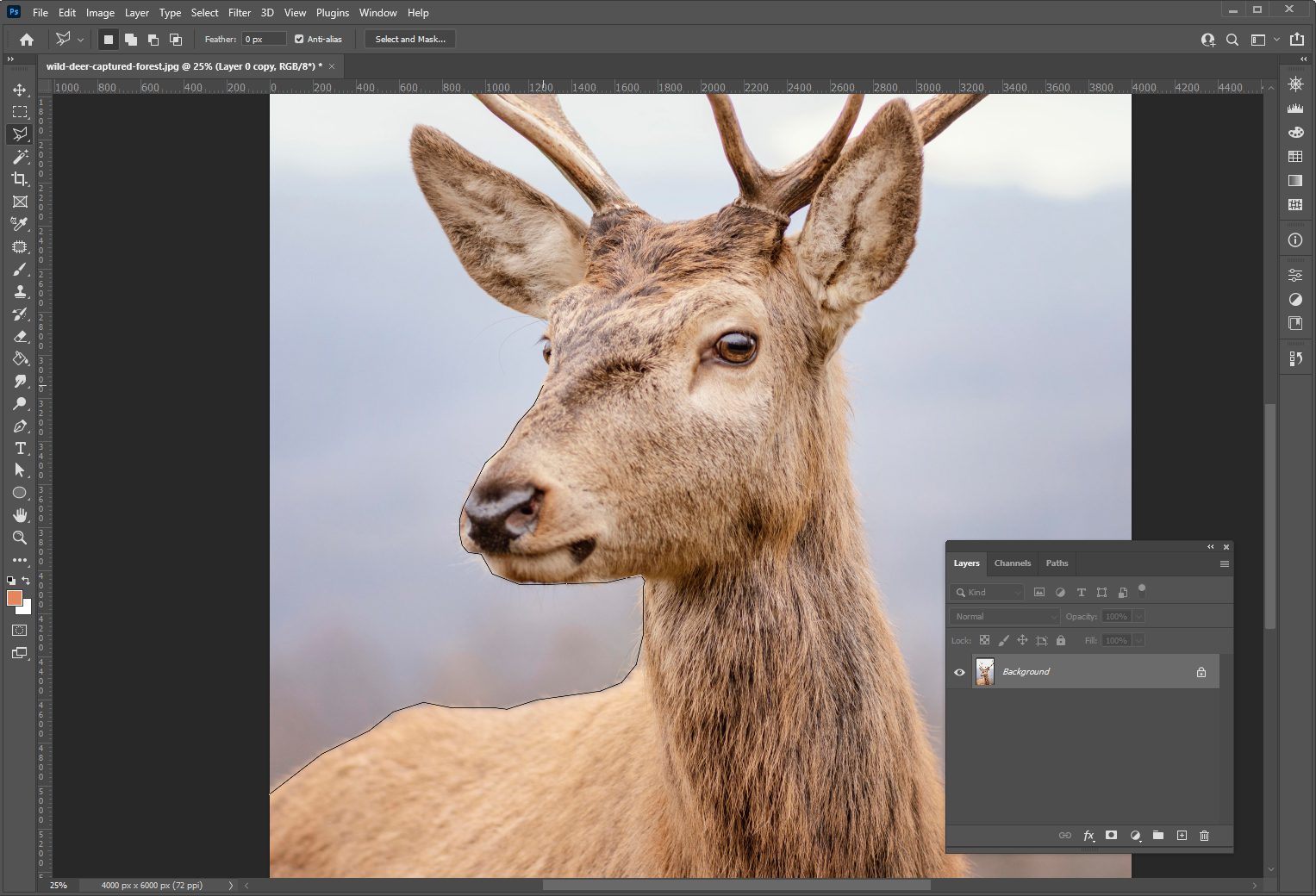Open the Edit Toolbar ellipsis menu

click(20, 560)
